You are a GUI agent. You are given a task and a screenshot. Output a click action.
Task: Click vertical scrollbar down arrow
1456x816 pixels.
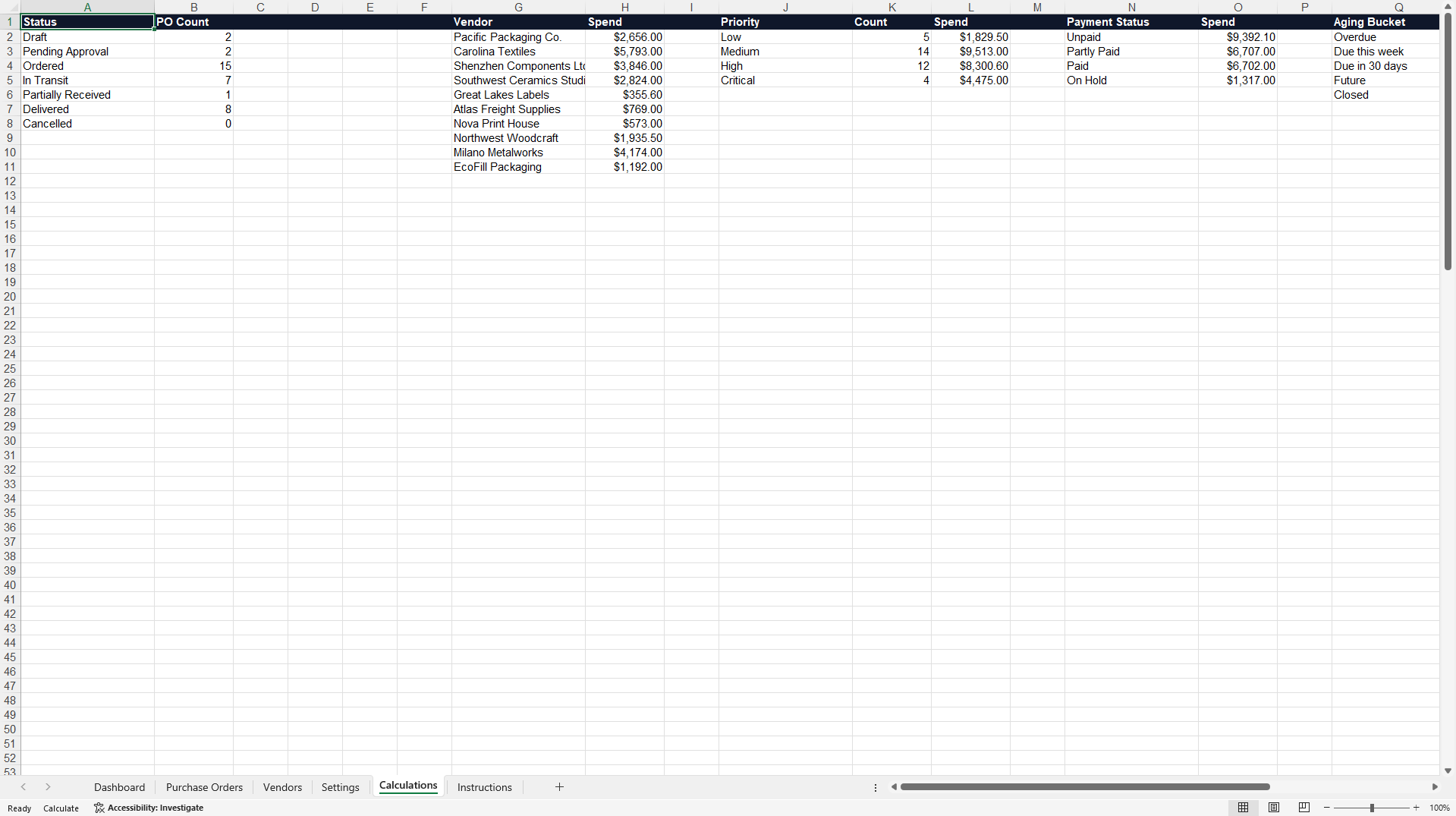(1448, 770)
